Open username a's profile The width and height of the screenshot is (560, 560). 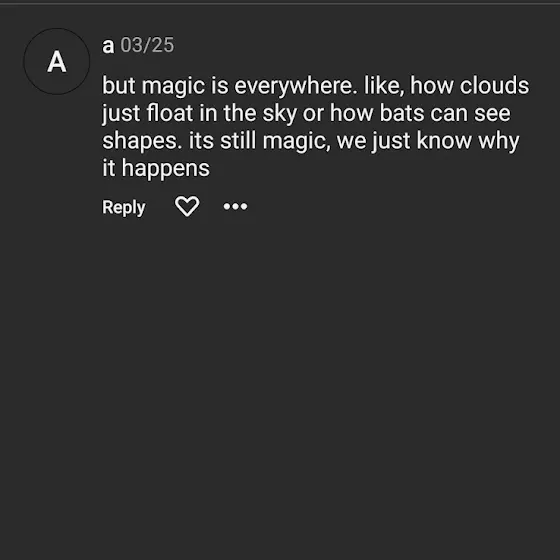click(108, 46)
